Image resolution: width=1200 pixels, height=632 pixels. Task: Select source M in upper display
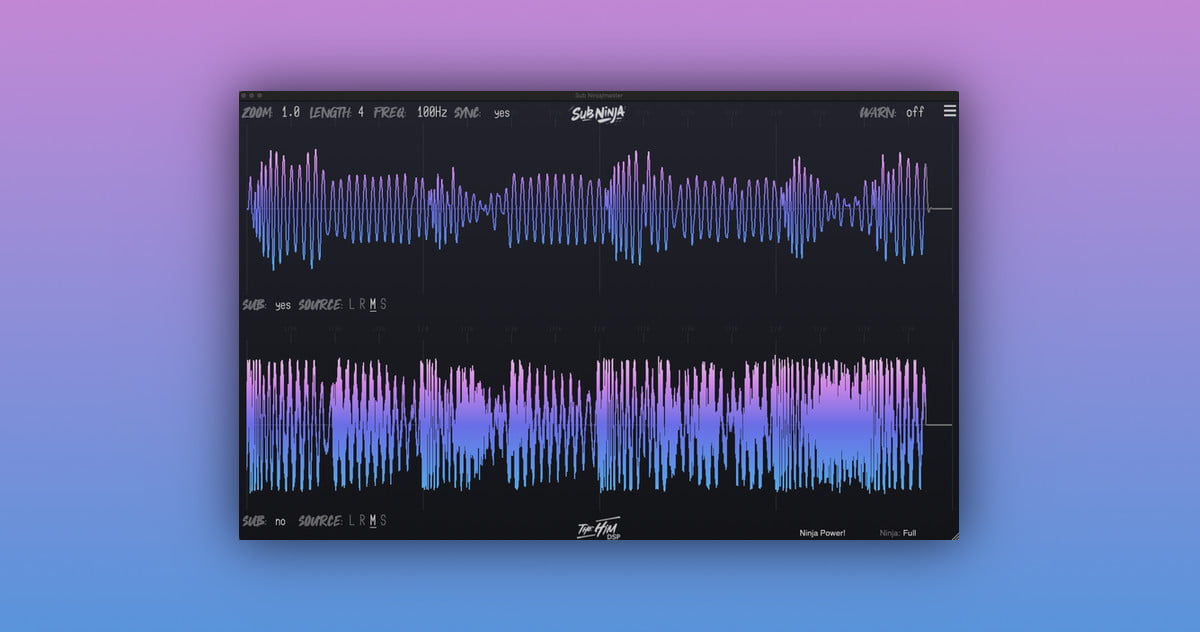[x=372, y=305]
